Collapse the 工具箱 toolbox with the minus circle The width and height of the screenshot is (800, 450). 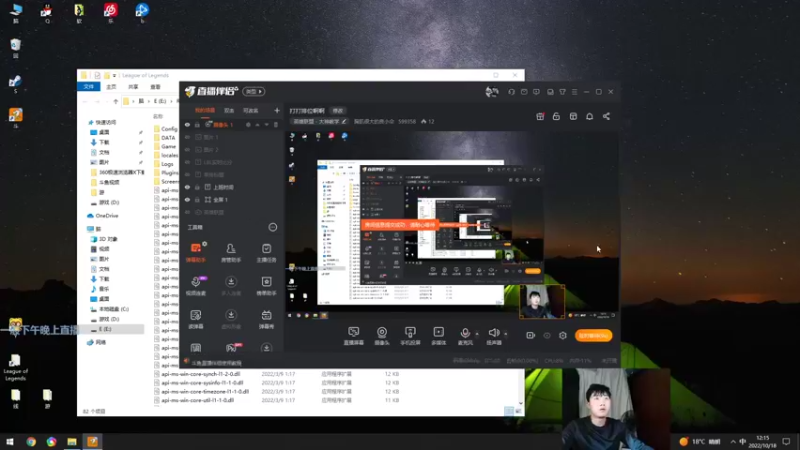click(x=273, y=227)
